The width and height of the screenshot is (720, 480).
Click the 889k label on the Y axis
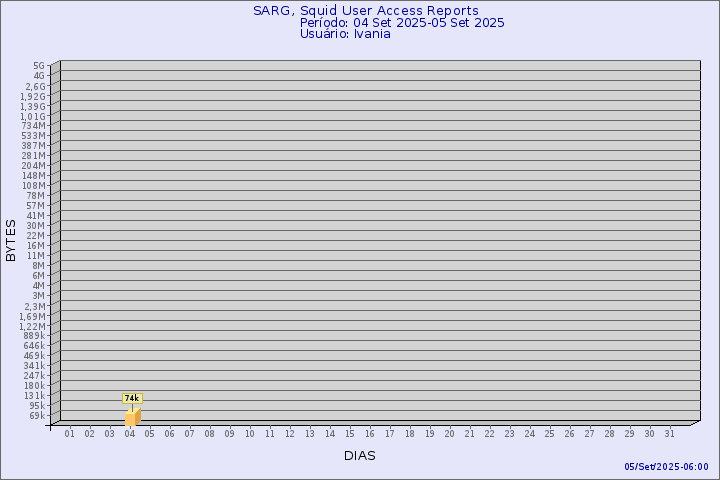(34, 336)
